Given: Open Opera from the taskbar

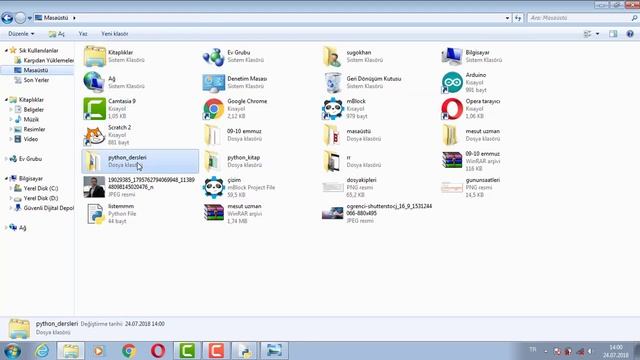Looking at the screenshot, I should (x=158, y=351).
